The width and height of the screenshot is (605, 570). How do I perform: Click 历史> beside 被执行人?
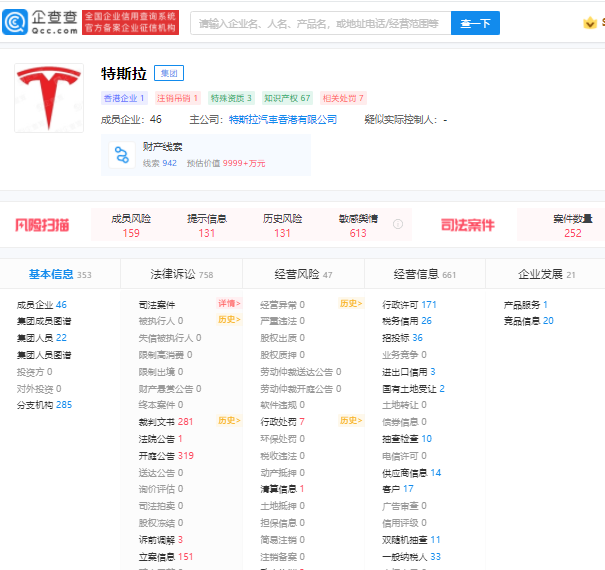[x=229, y=320]
